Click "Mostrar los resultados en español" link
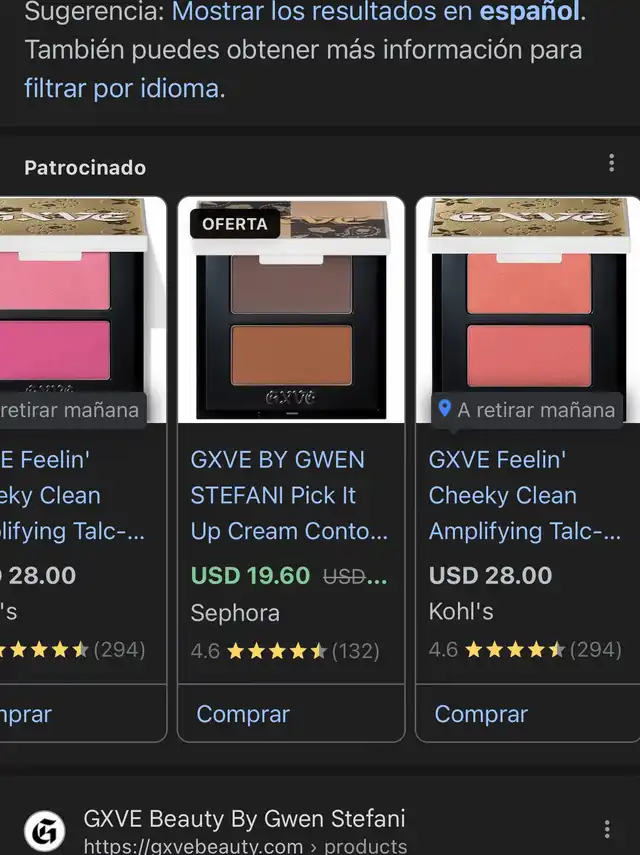The width and height of the screenshot is (640, 855). [x=376, y=11]
